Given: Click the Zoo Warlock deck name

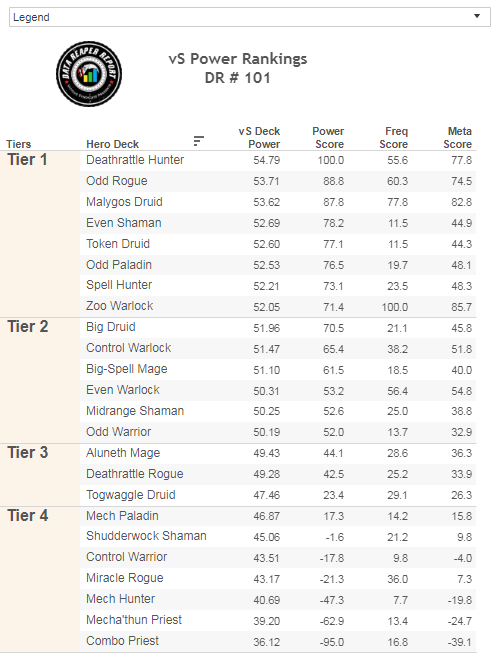Looking at the screenshot, I should click(x=119, y=306).
